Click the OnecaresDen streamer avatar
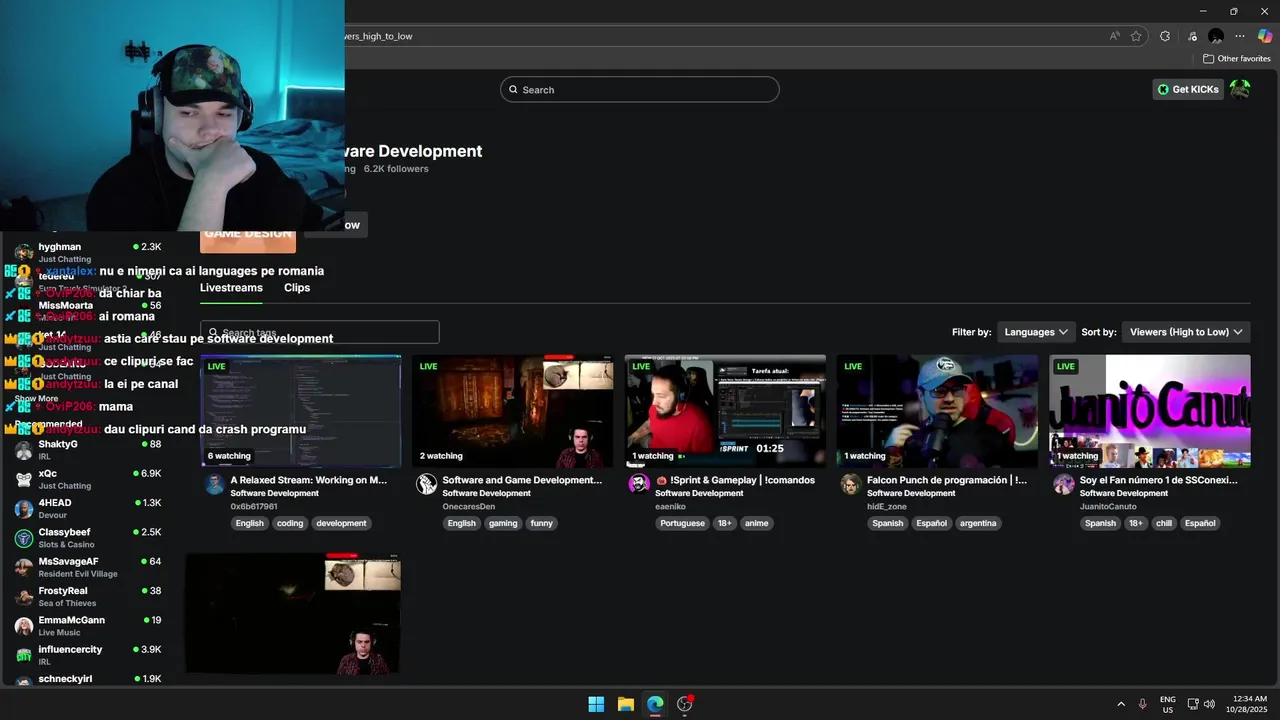This screenshot has width=1280, height=720. click(x=427, y=485)
